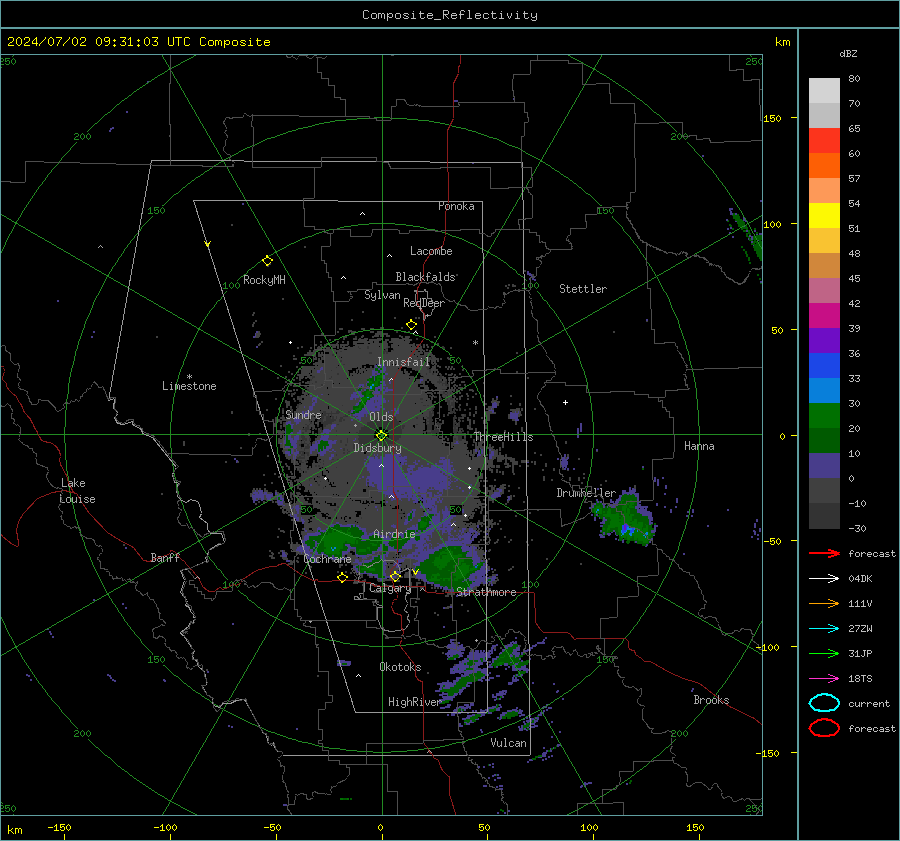Click the Sundre label
The height and width of the screenshot is (841, 900).
(x=303, y=414)
